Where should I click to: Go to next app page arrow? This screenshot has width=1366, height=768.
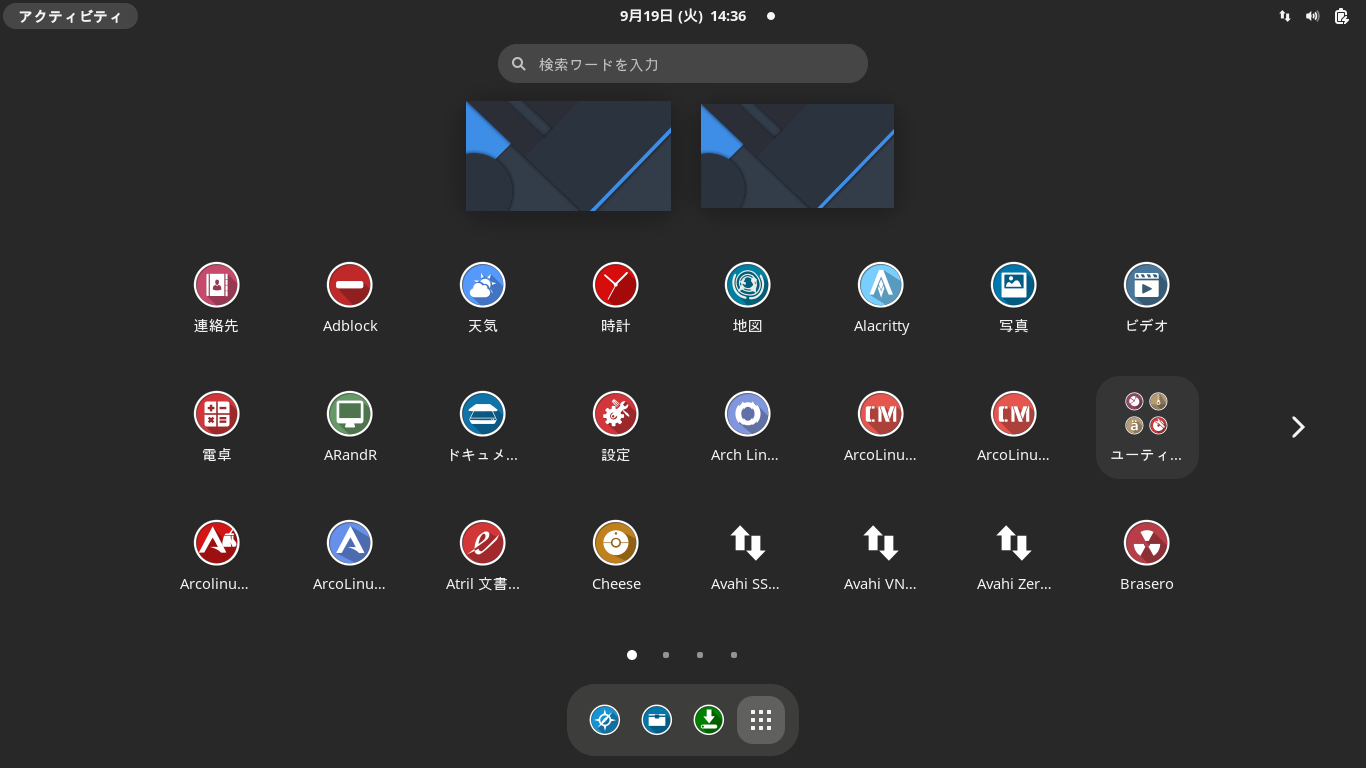pos(1298,427)
